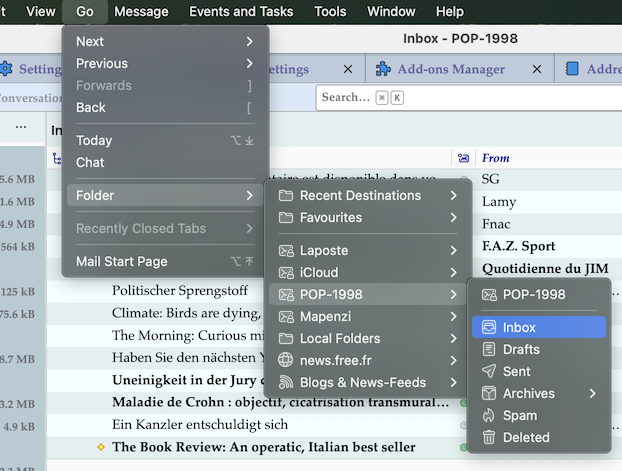Click the Laposte account mail icon
The image size is (622, 471).
[x=286, y=251]
